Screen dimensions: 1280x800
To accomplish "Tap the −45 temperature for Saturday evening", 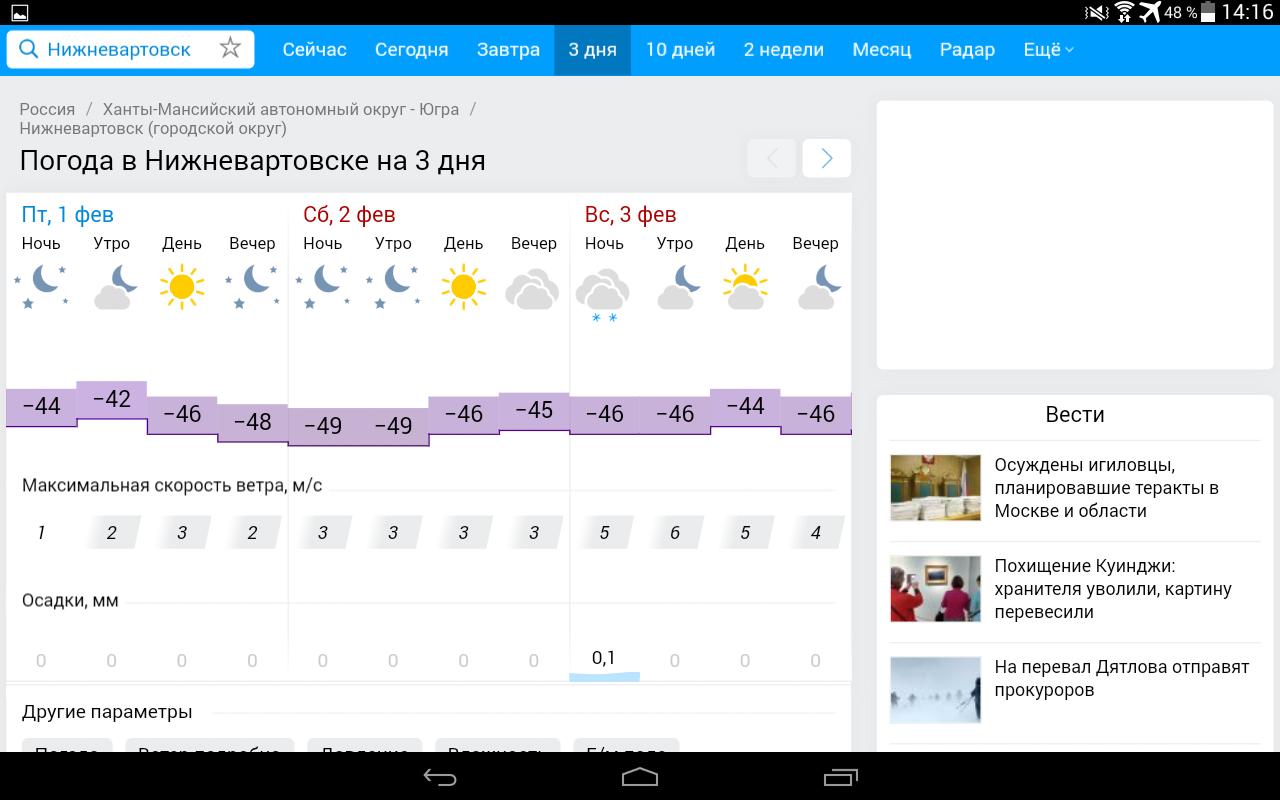I will (x=533, y=410).
